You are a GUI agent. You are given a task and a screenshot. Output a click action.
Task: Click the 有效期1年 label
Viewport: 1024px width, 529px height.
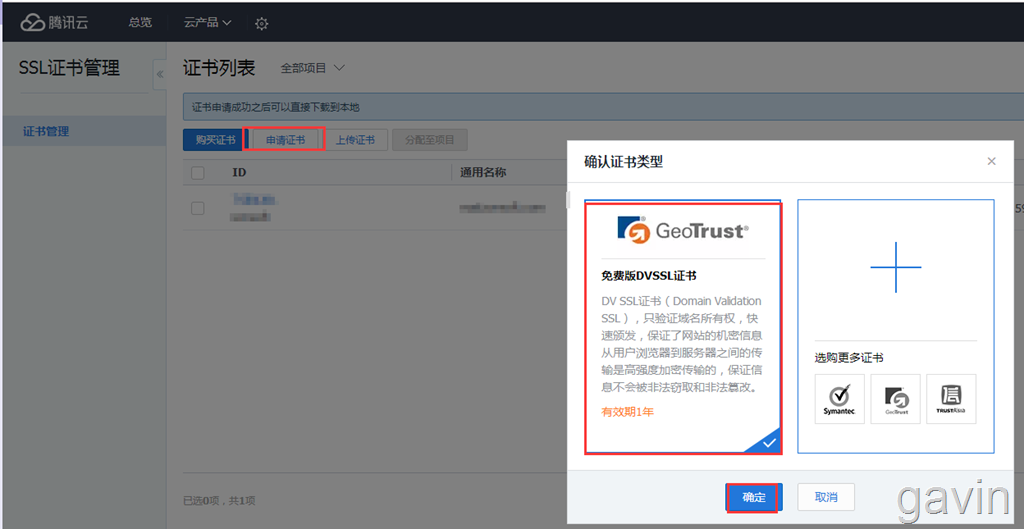click(x=628, y=411)
